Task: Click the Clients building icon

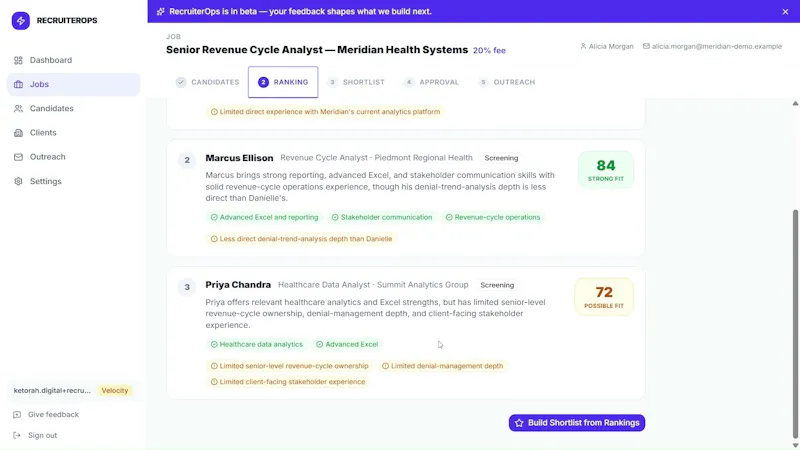Action: pyautogui.click(x=18, y=133)
